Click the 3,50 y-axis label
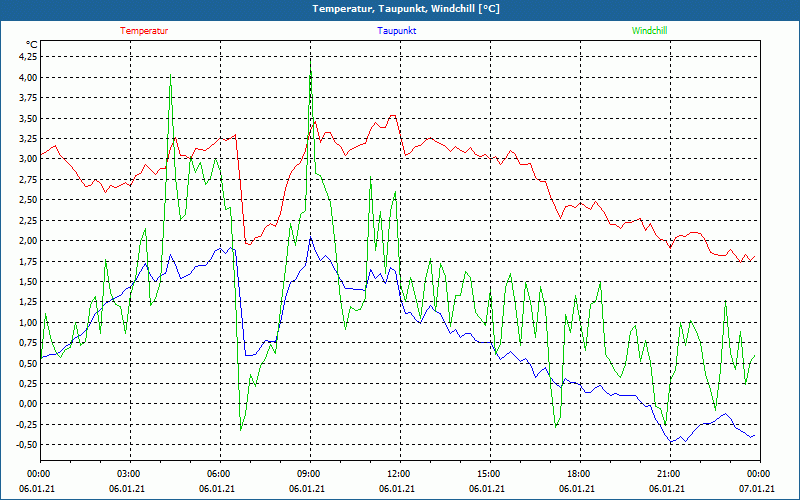The height and width of the screenshot is (500, 800). click(x=27, y=118)
